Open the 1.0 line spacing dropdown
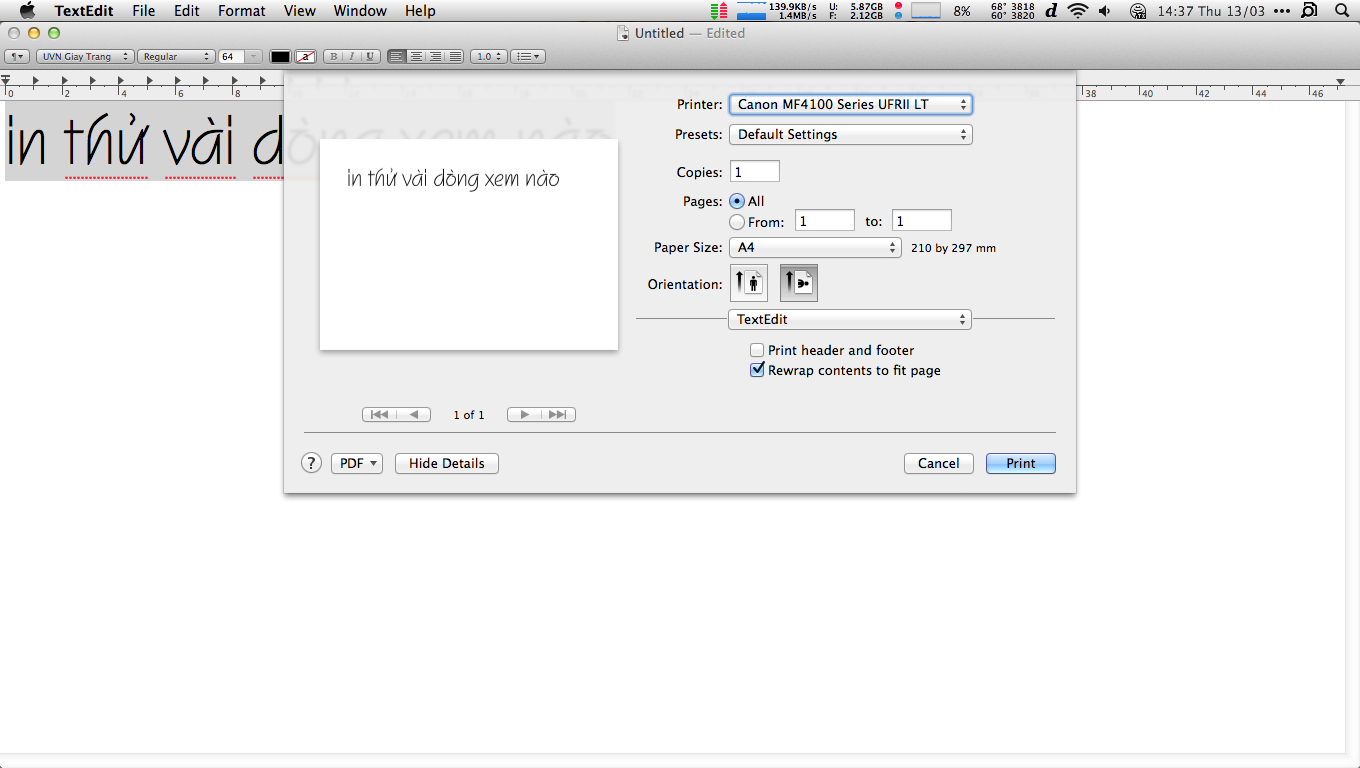The image size is (1360, 768). [489, 57]
